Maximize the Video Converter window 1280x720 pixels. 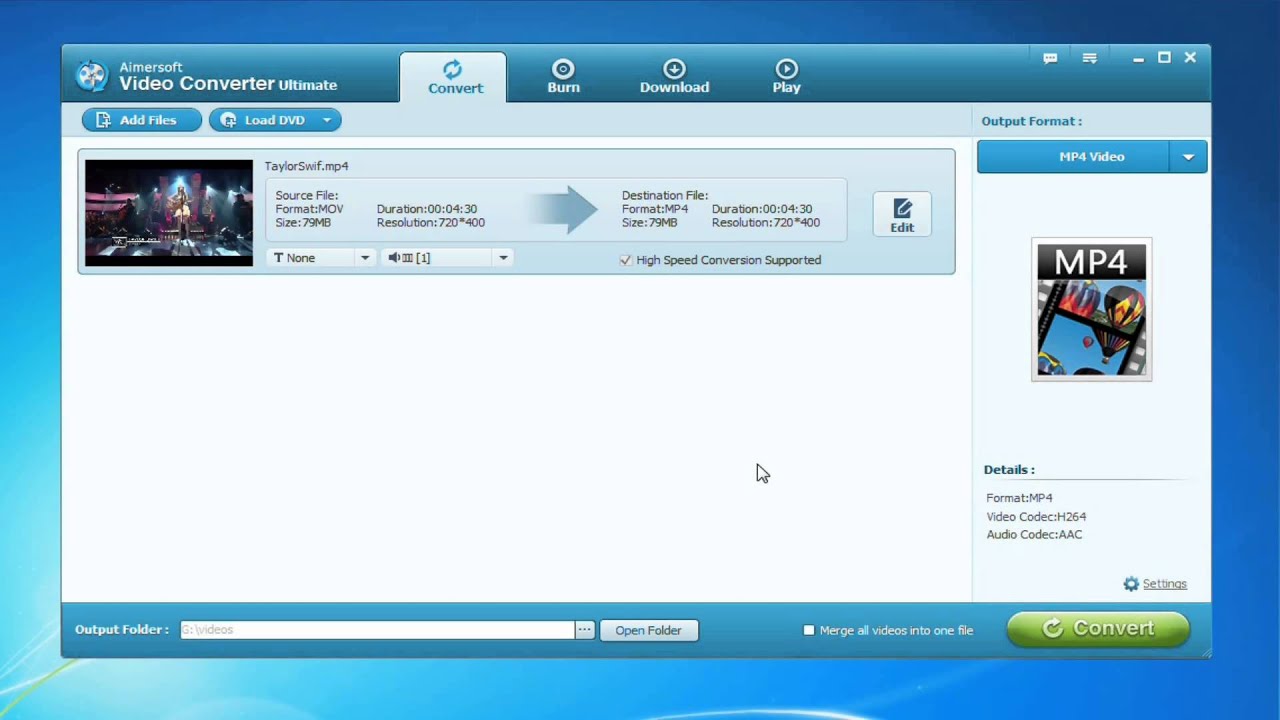pyautogui.click(x=1164, y=58)
